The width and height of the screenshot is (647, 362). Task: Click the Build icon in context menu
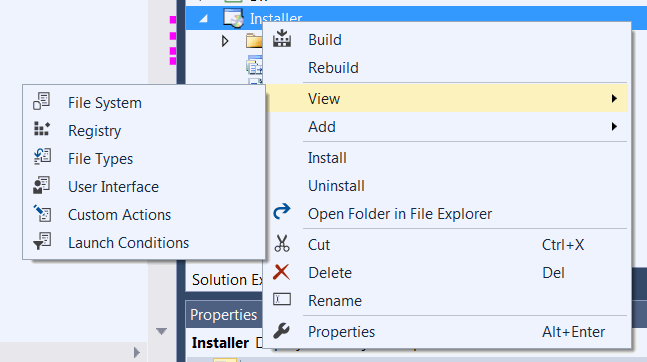(282, 39)
